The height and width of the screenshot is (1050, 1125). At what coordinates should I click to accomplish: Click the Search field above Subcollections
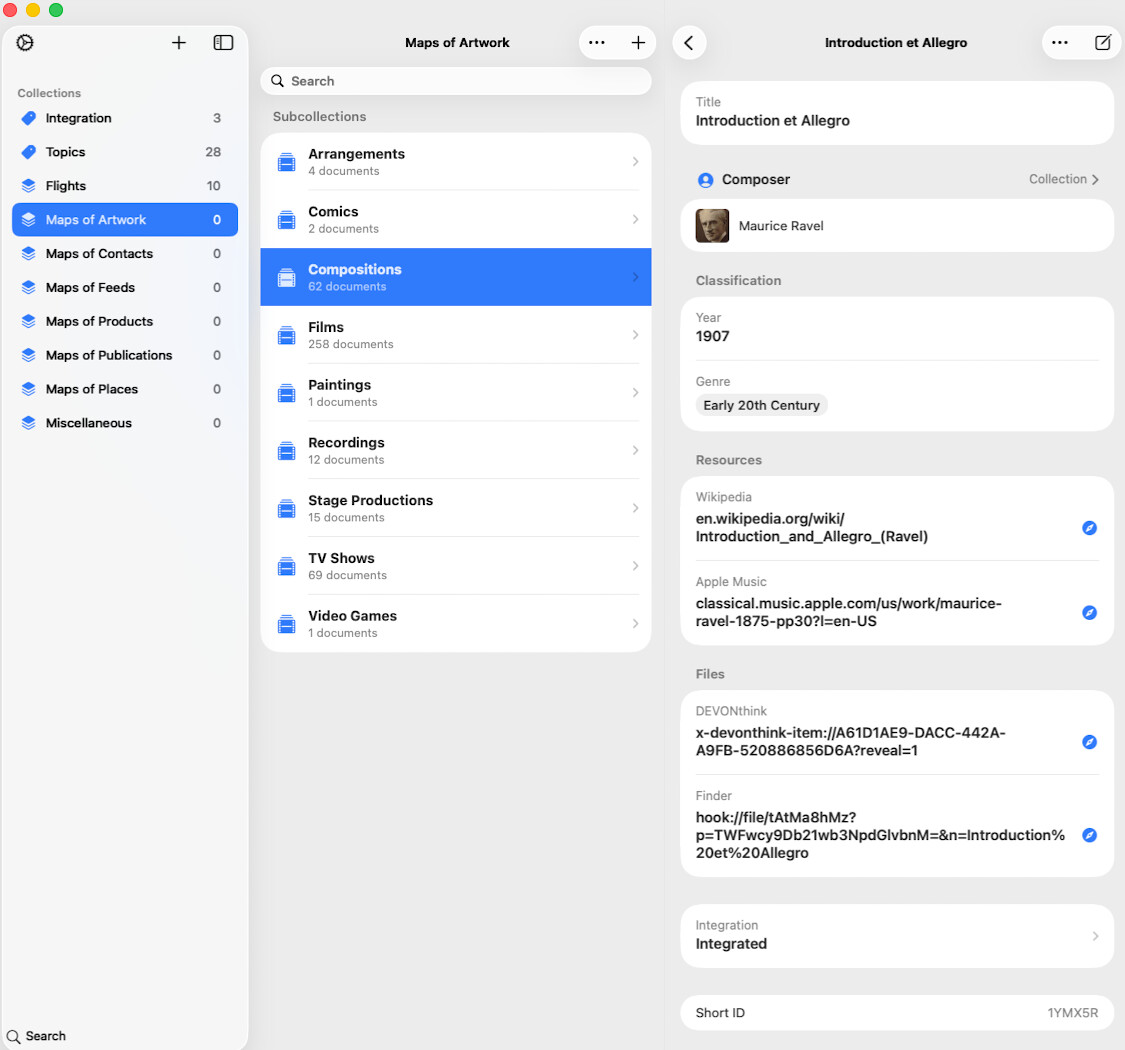[x=456, y=81]
